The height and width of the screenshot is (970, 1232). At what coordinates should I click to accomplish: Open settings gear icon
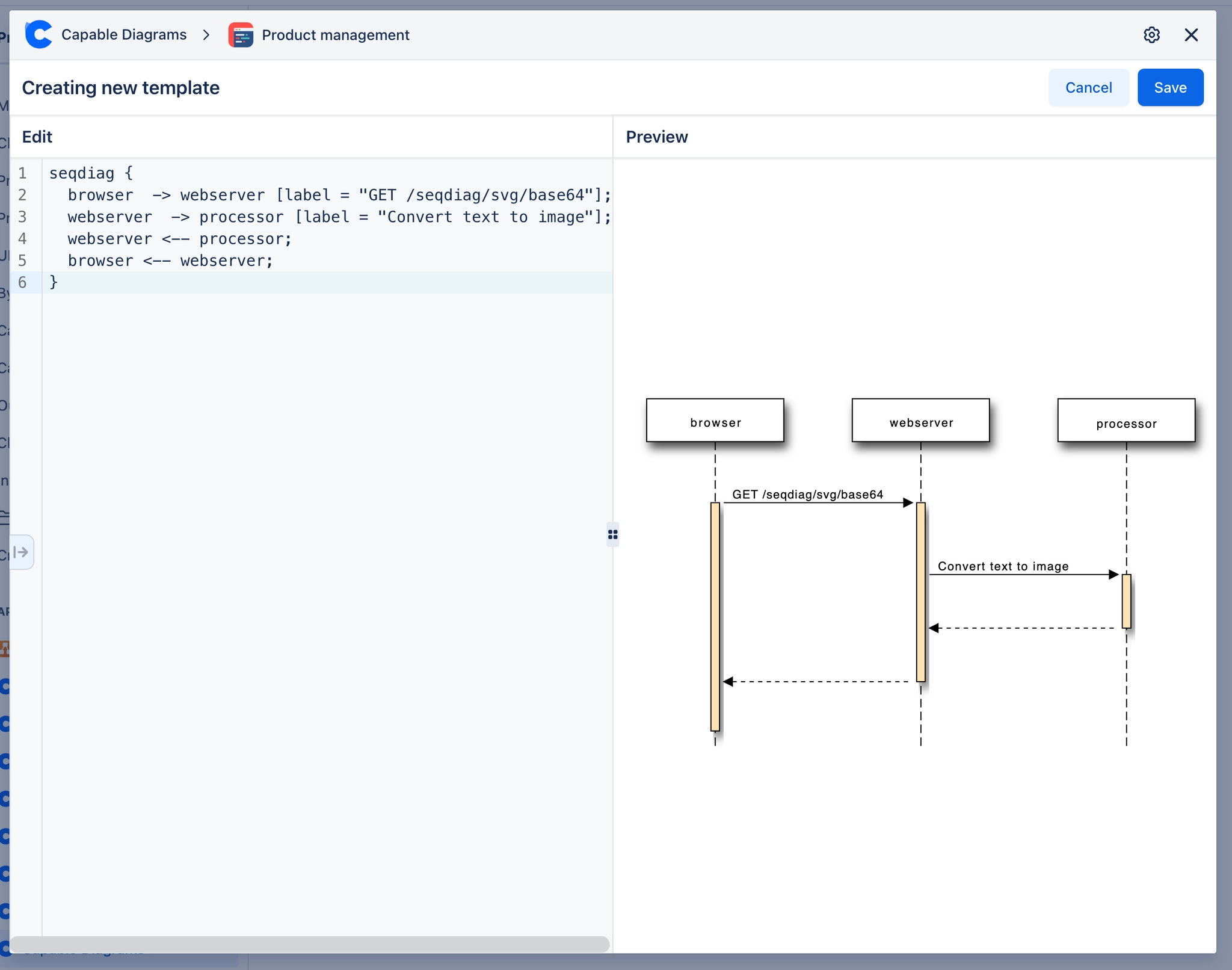click(1151, 35)
